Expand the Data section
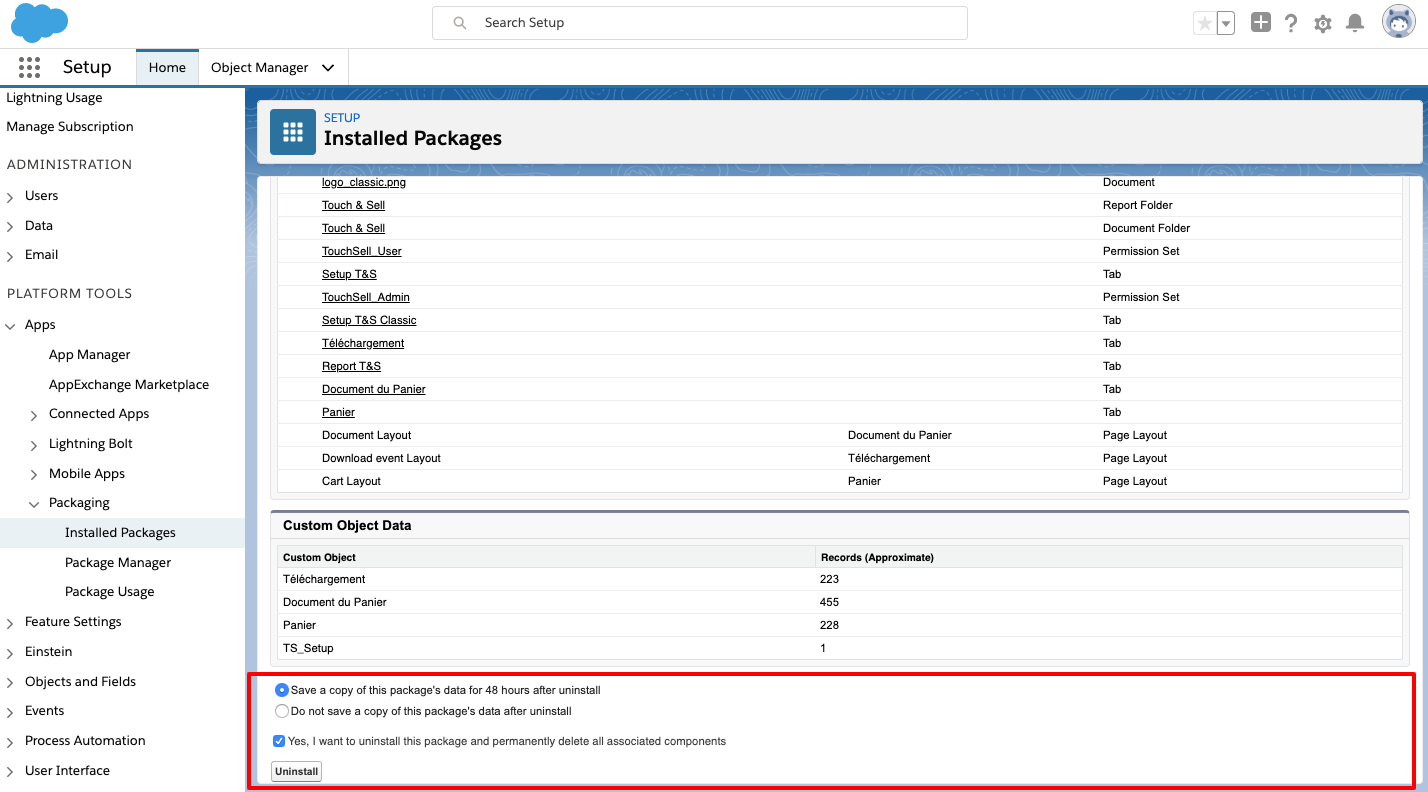1428x792 pixels. pyautogui.click(x=10, y=227)
